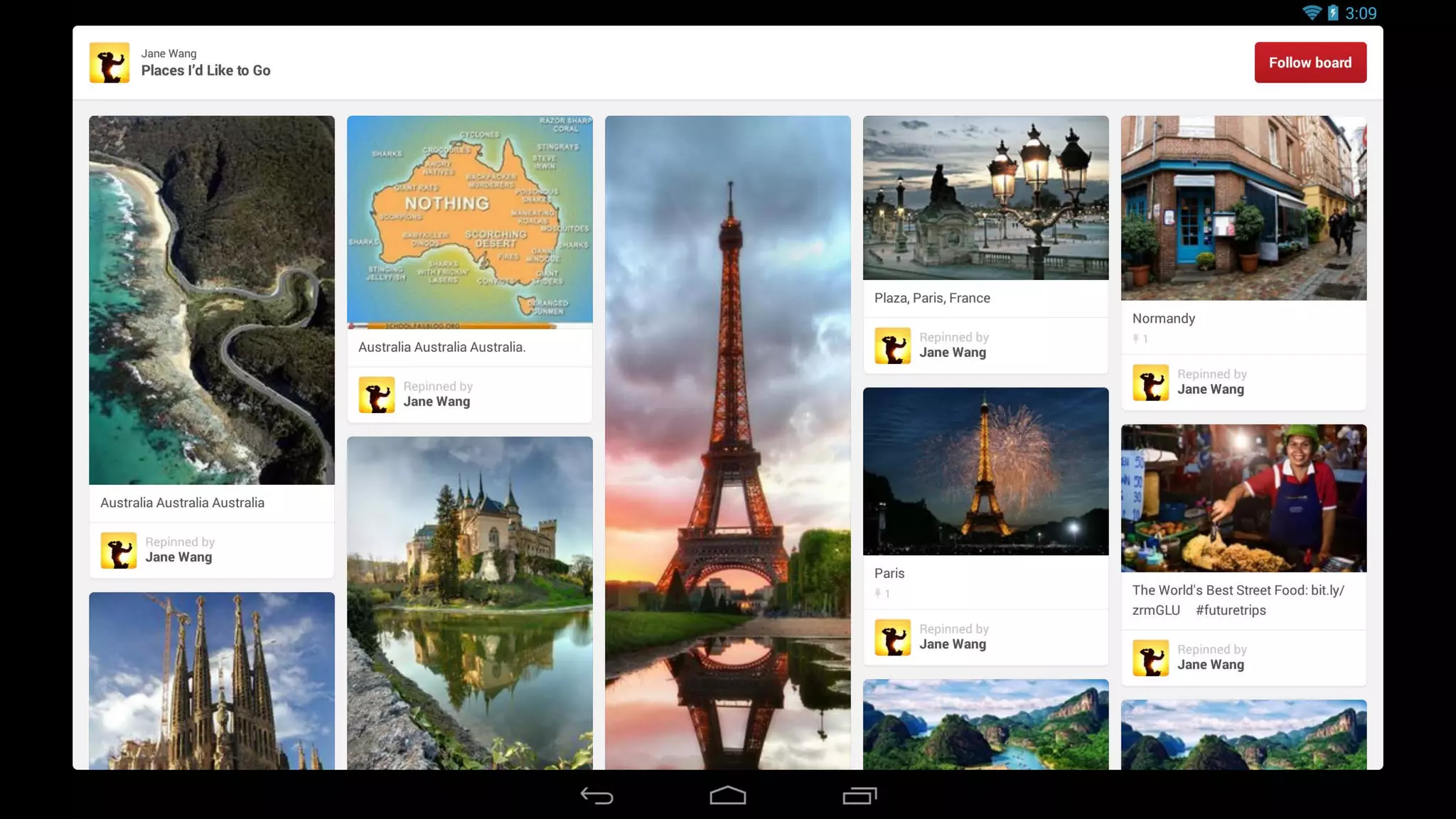Open the Sagrada Familia cathedral pin
The height and width of the screenshot is (819, 1456).
coord(211,680)
